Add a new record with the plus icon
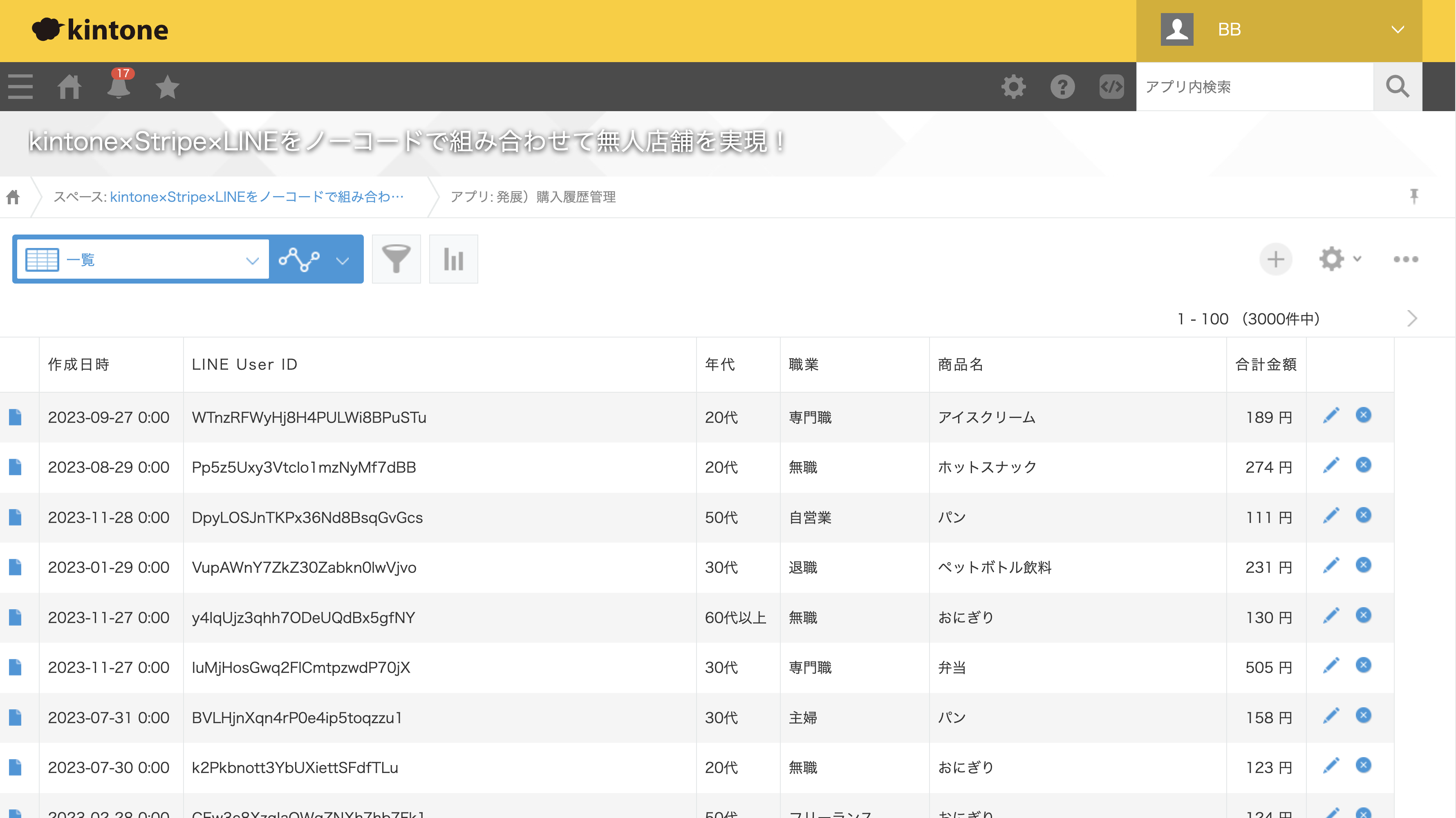This screenshot has height=818, width=1456. click(1276, 259)
